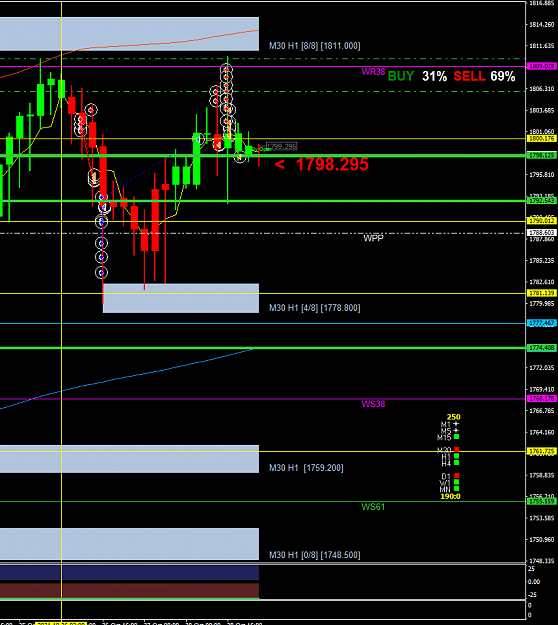Click the 1803.685 axis value
Screen dimensions: 558x625
coord(541,110)
